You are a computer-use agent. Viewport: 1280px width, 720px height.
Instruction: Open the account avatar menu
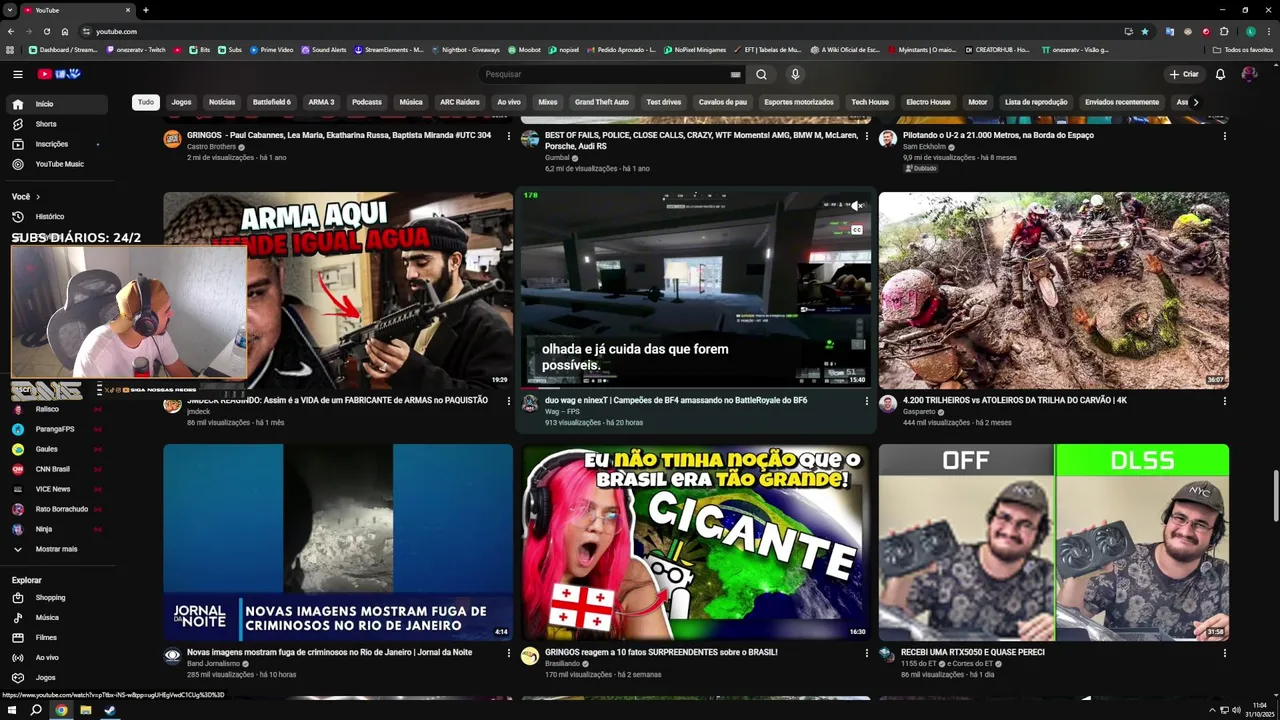tap(1249, 74)
